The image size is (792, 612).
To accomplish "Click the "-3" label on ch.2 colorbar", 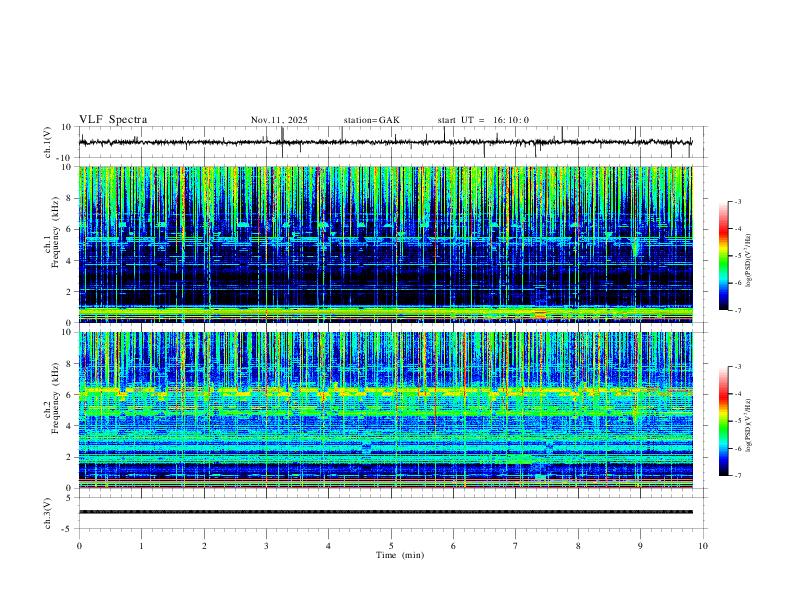I will point(737,367).
